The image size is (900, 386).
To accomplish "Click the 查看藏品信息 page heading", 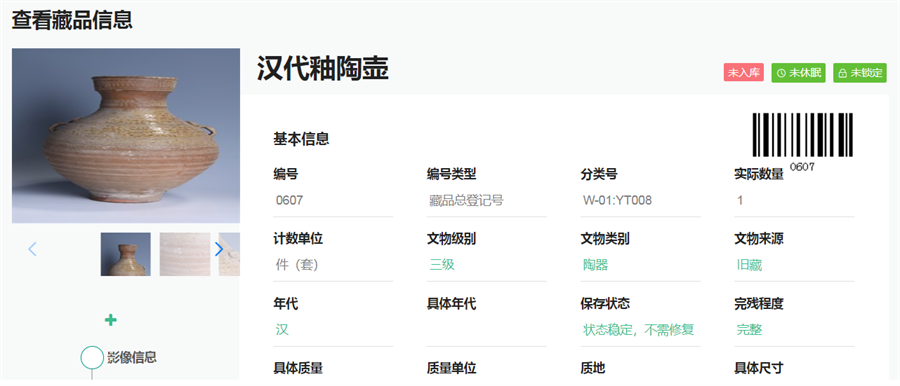I will tap(72, 20).
